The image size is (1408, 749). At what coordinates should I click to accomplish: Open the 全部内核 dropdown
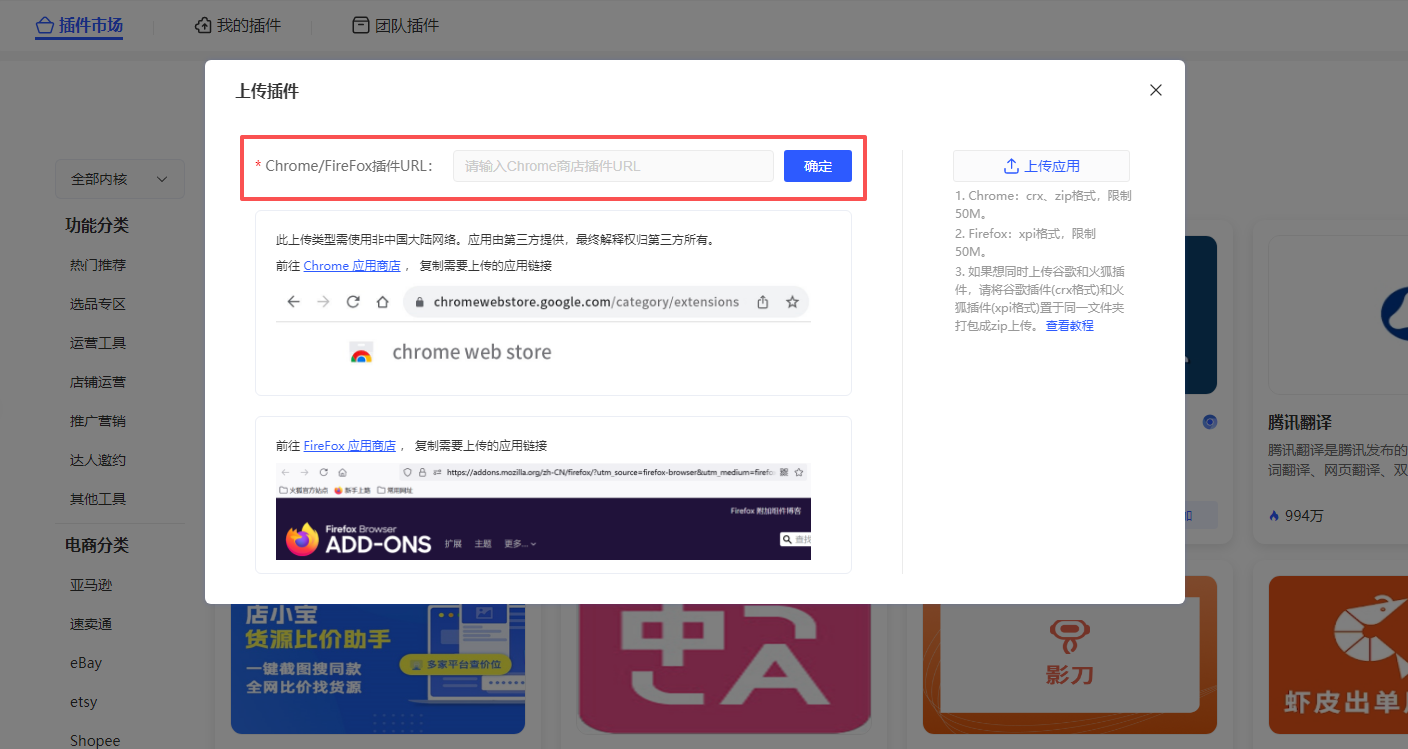click(x=119, y=179)
